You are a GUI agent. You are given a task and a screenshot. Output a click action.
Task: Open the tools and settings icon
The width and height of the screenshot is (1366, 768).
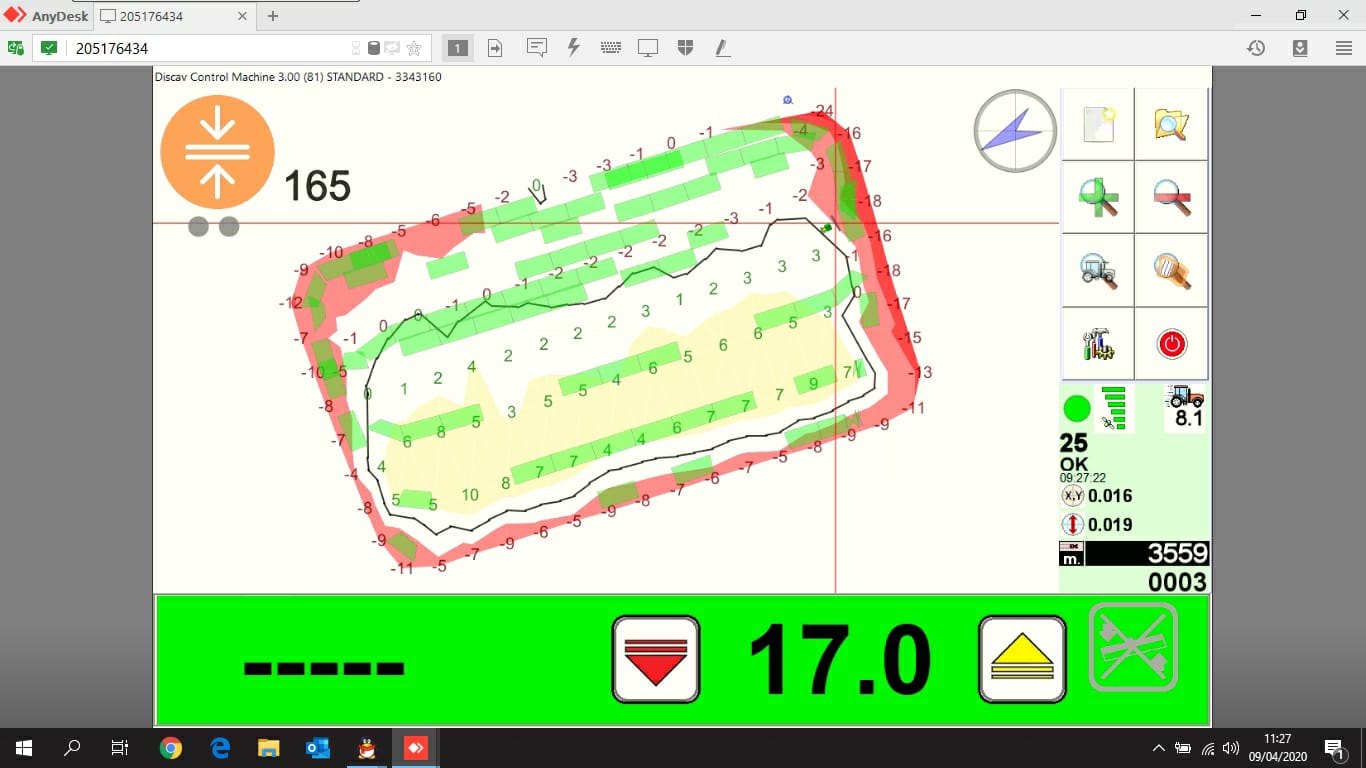click(1098, 343)
